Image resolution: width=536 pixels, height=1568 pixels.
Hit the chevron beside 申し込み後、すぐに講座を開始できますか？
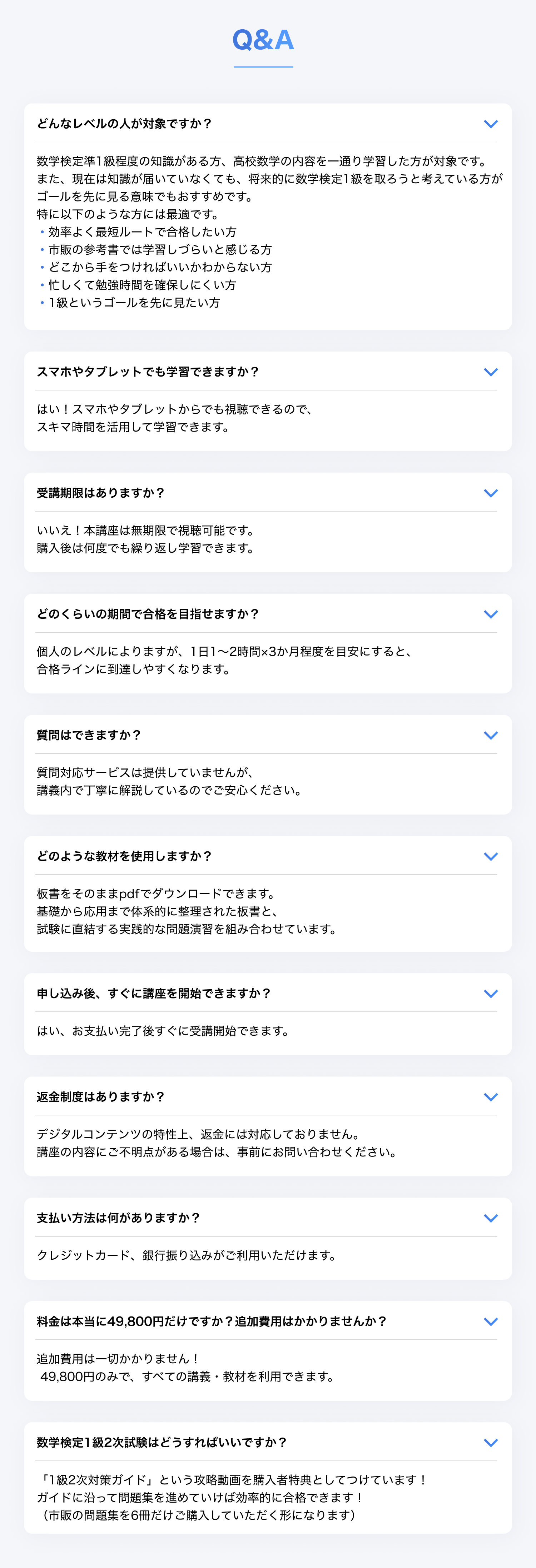pyautogui.click(x=490, y=994)
